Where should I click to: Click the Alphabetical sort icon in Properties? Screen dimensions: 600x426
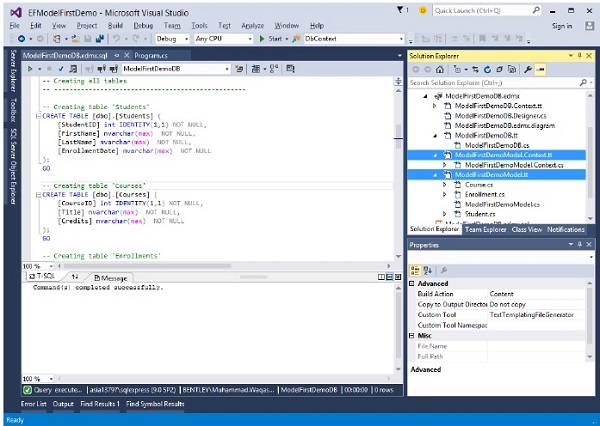(428, 269)
